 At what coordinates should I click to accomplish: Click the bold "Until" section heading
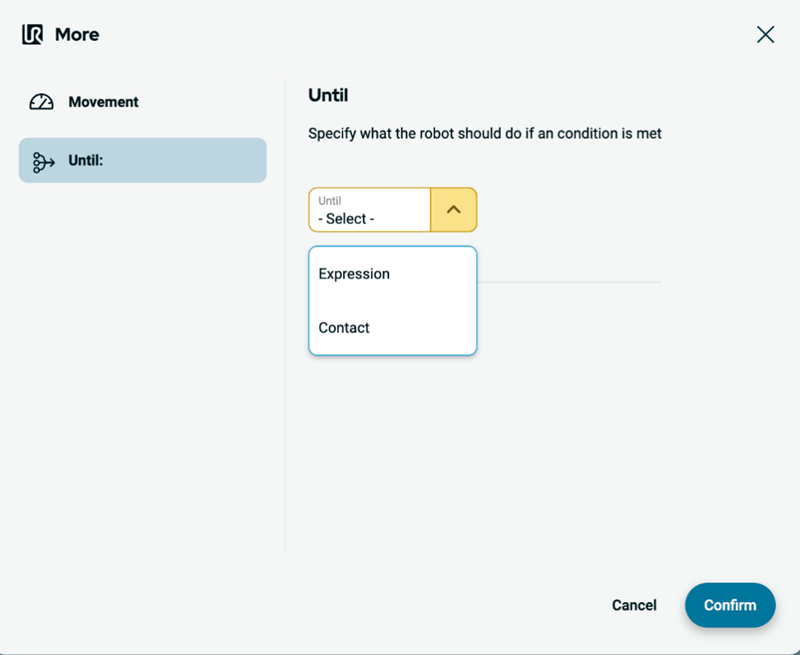point(328,96)
